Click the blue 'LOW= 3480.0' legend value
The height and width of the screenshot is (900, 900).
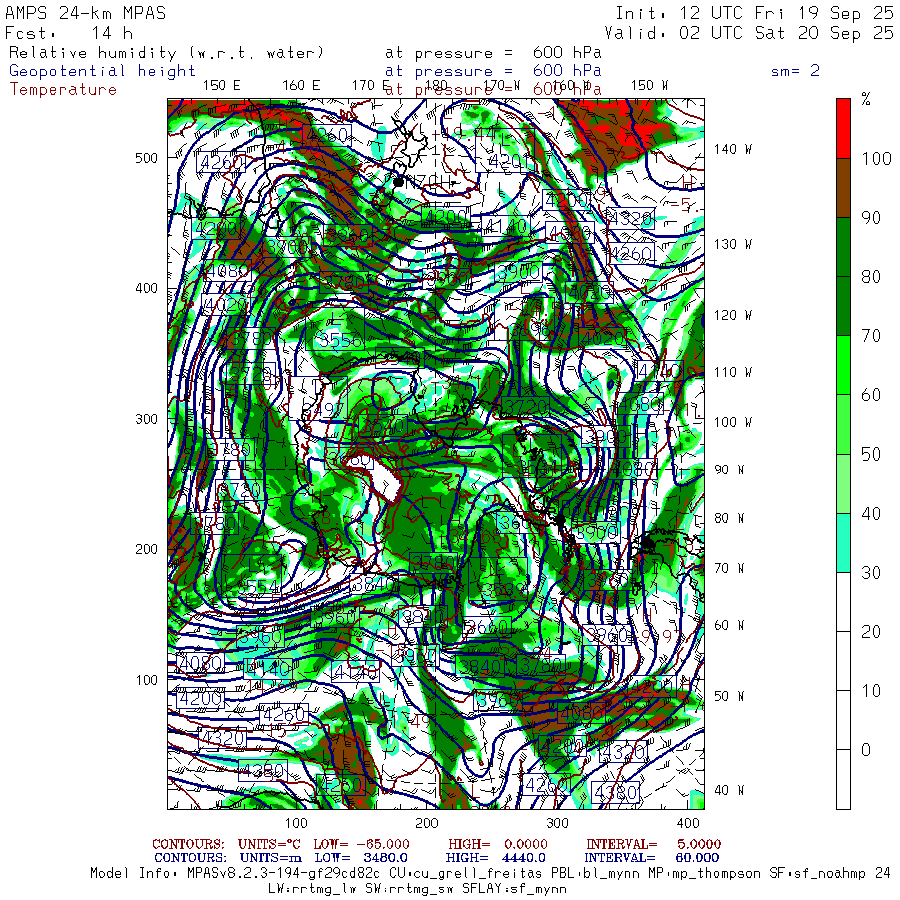[361, 858]
